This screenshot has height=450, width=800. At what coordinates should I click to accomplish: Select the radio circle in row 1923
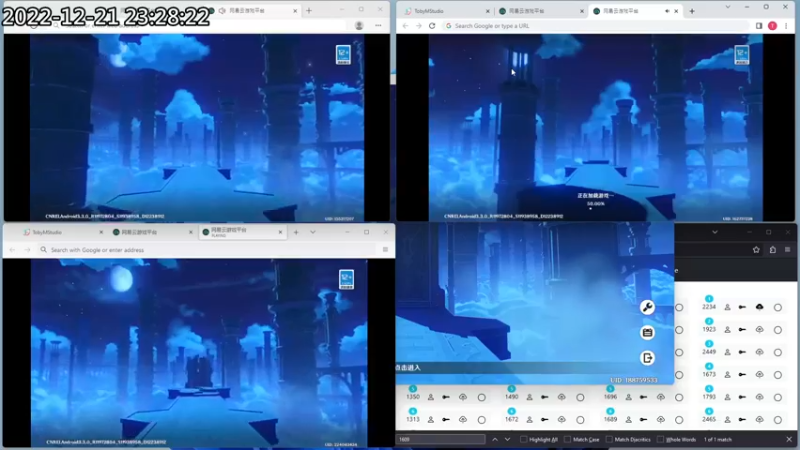coord(778,330)
